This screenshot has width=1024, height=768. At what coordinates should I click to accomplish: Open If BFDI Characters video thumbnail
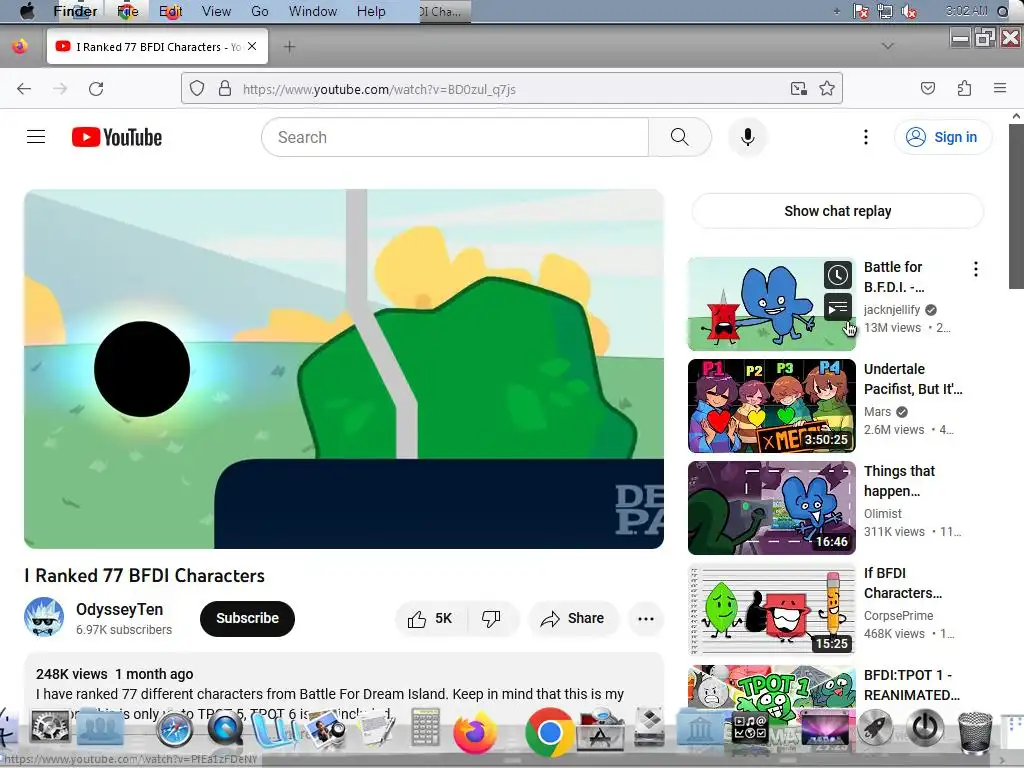pos(771,609)
